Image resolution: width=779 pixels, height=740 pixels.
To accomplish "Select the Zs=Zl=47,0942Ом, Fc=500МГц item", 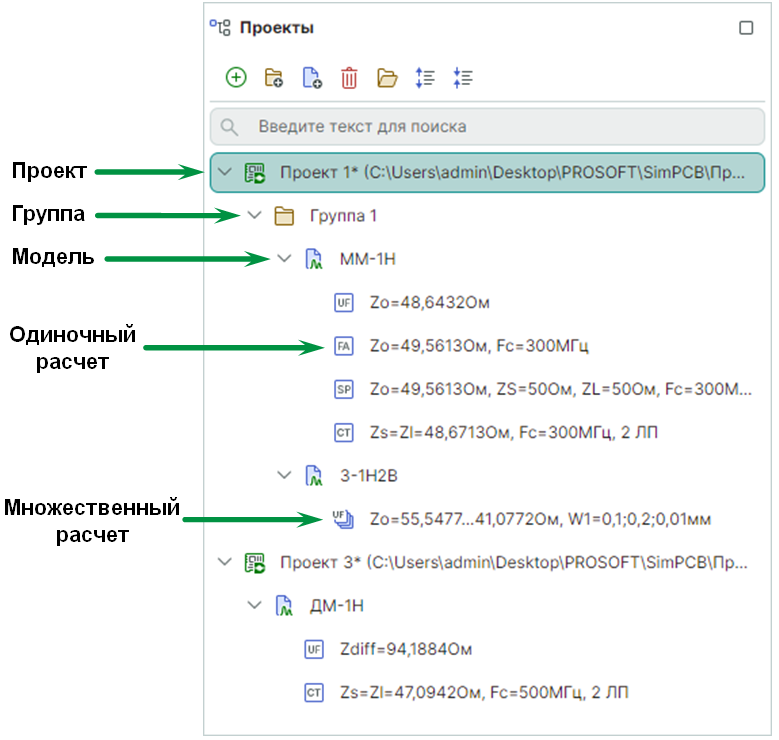I will coord(483,692).
